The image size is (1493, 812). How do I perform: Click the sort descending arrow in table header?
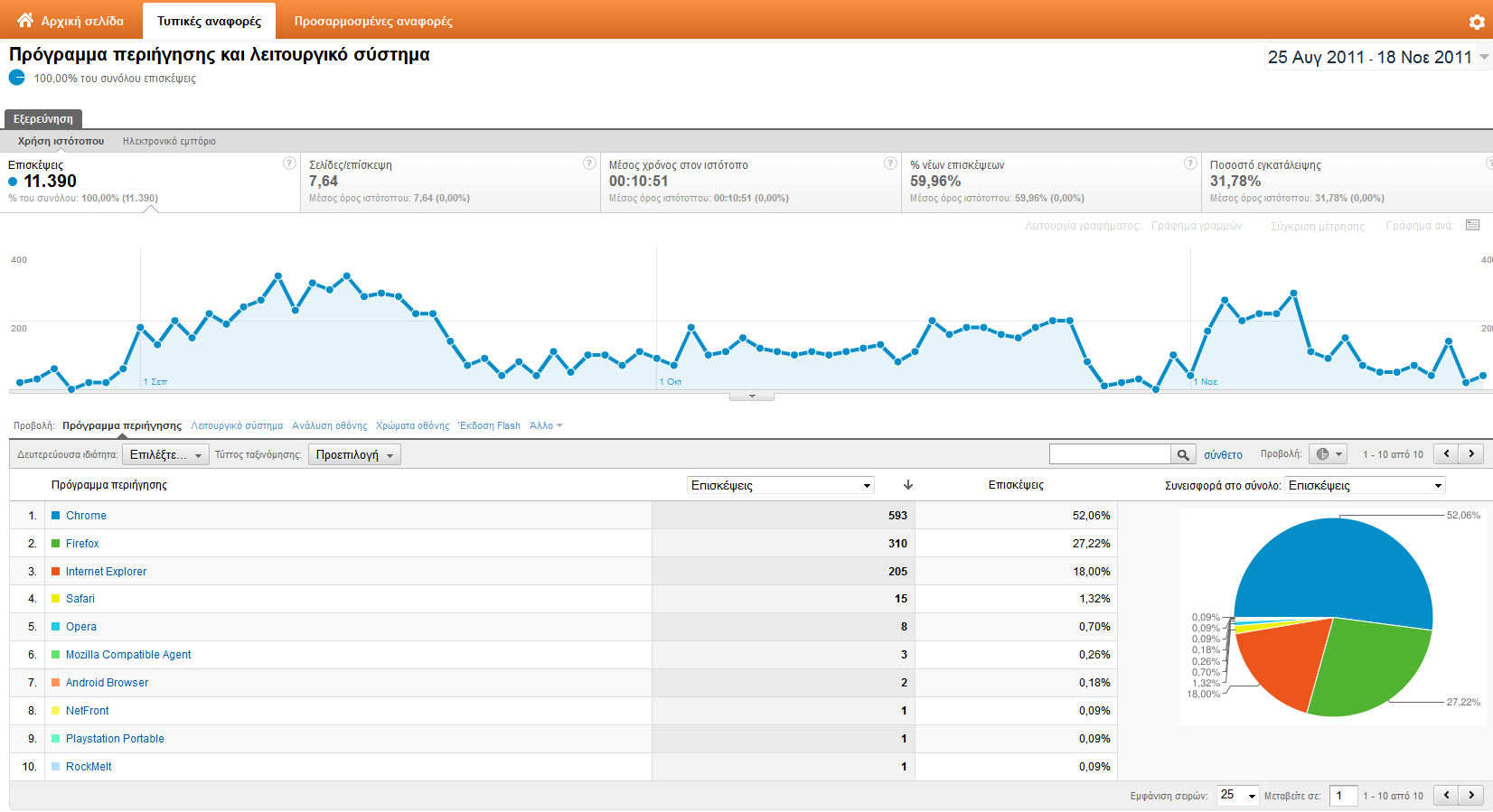(x=908, y=485)
